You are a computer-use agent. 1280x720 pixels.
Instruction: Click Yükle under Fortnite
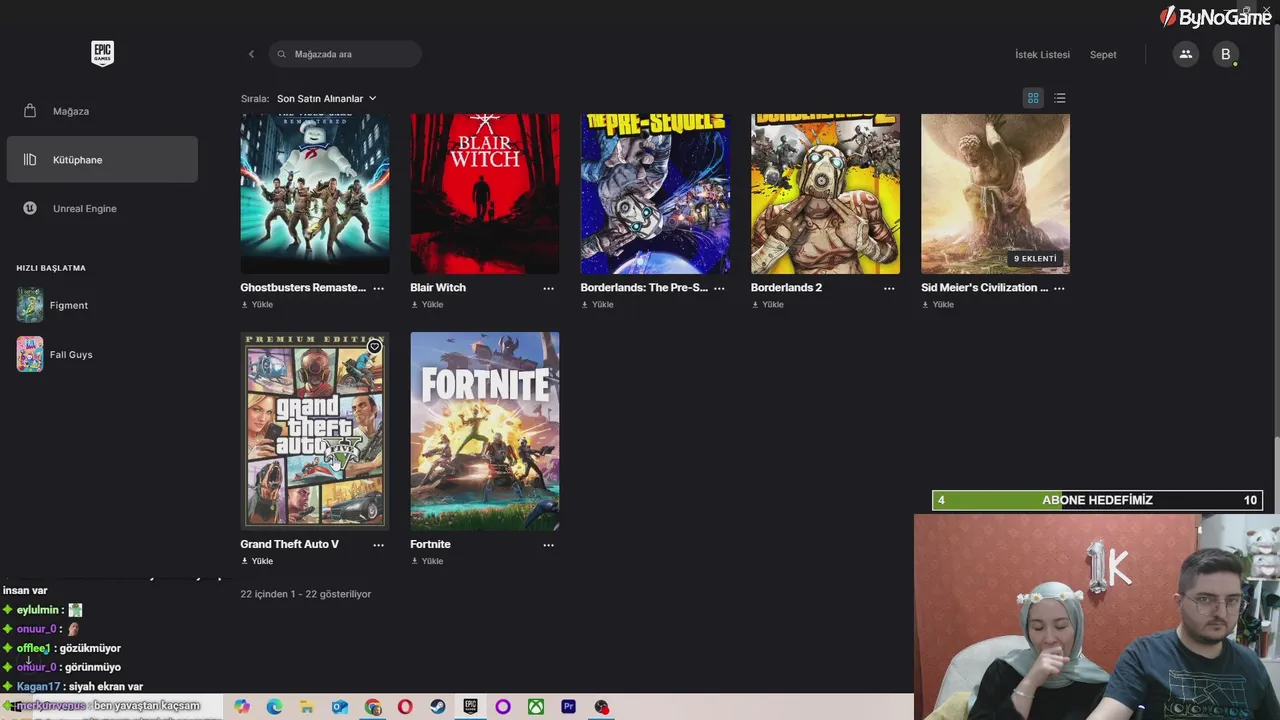pos(428,562)
